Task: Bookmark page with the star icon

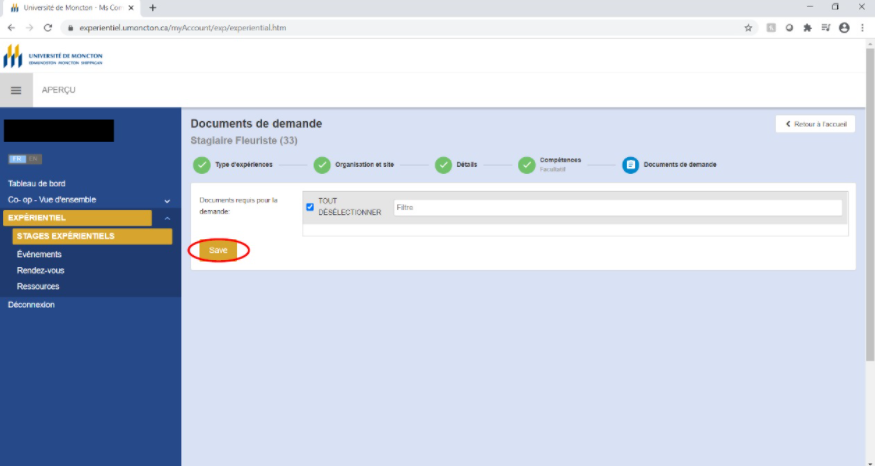Action: click(748, 28)
